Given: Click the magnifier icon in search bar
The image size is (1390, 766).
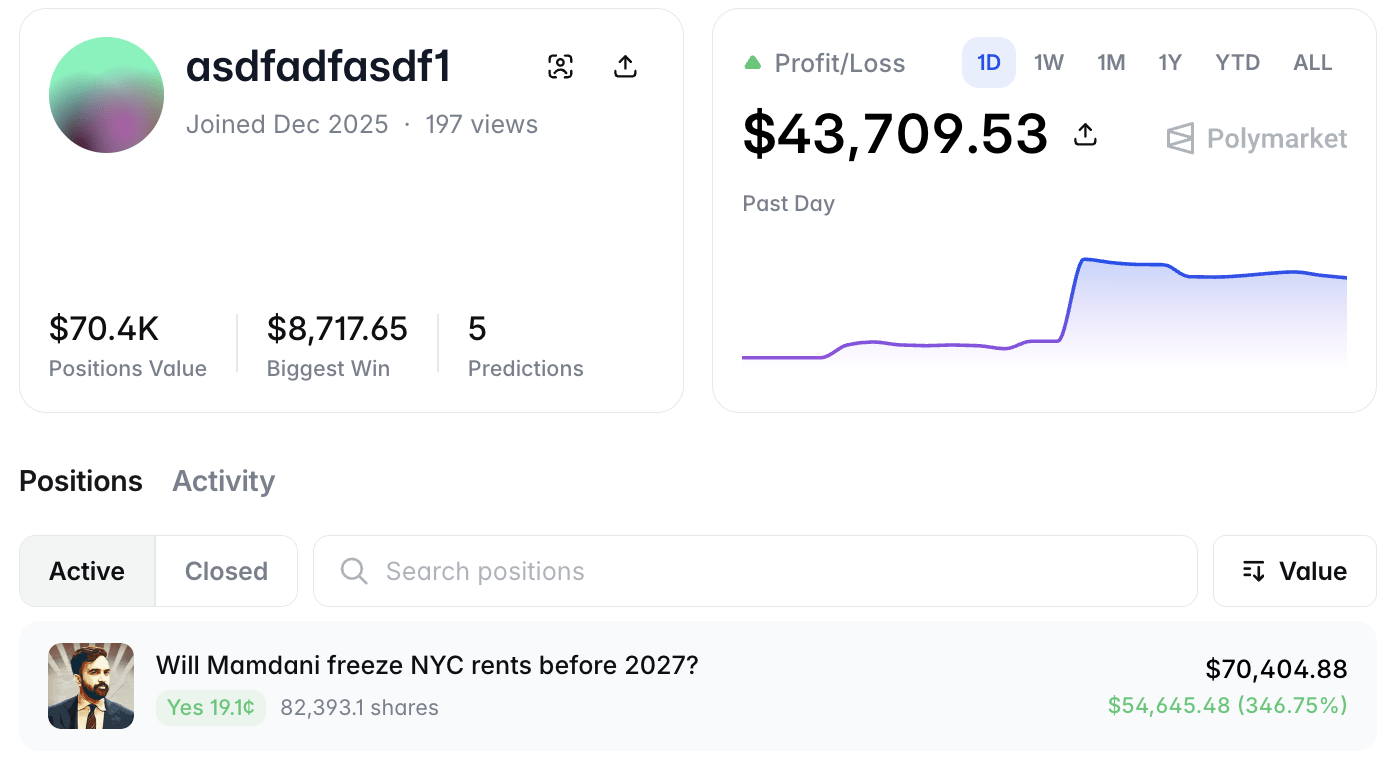Looking at the screenshot, I should pyautogui.click(x=354, y=571).
